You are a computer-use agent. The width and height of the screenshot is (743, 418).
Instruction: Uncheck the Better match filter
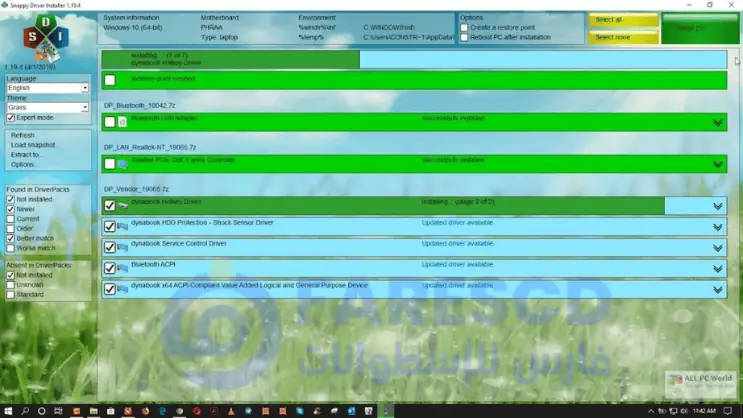[10, 238]
